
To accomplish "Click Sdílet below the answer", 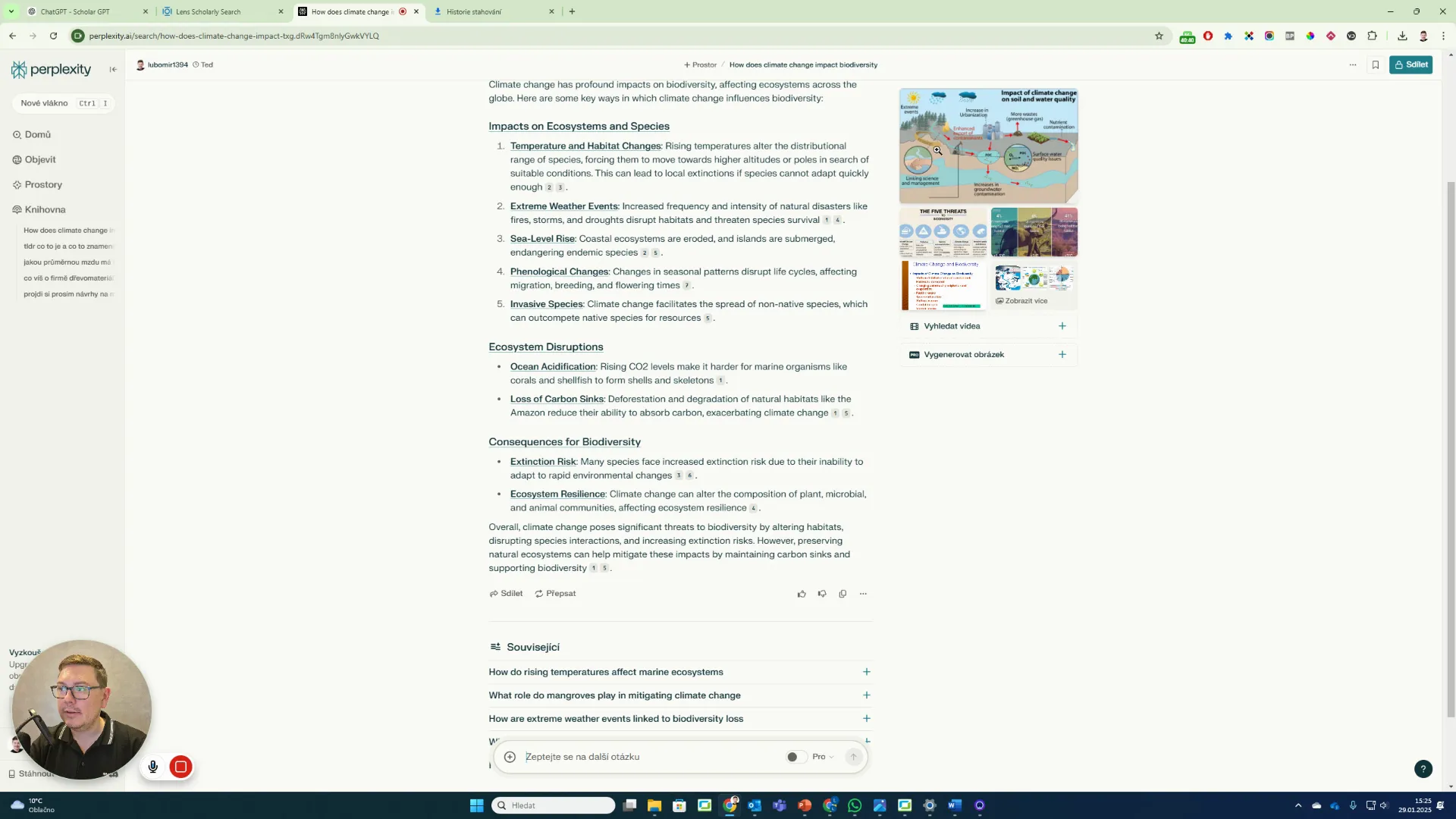I will (x=506, y=594).
